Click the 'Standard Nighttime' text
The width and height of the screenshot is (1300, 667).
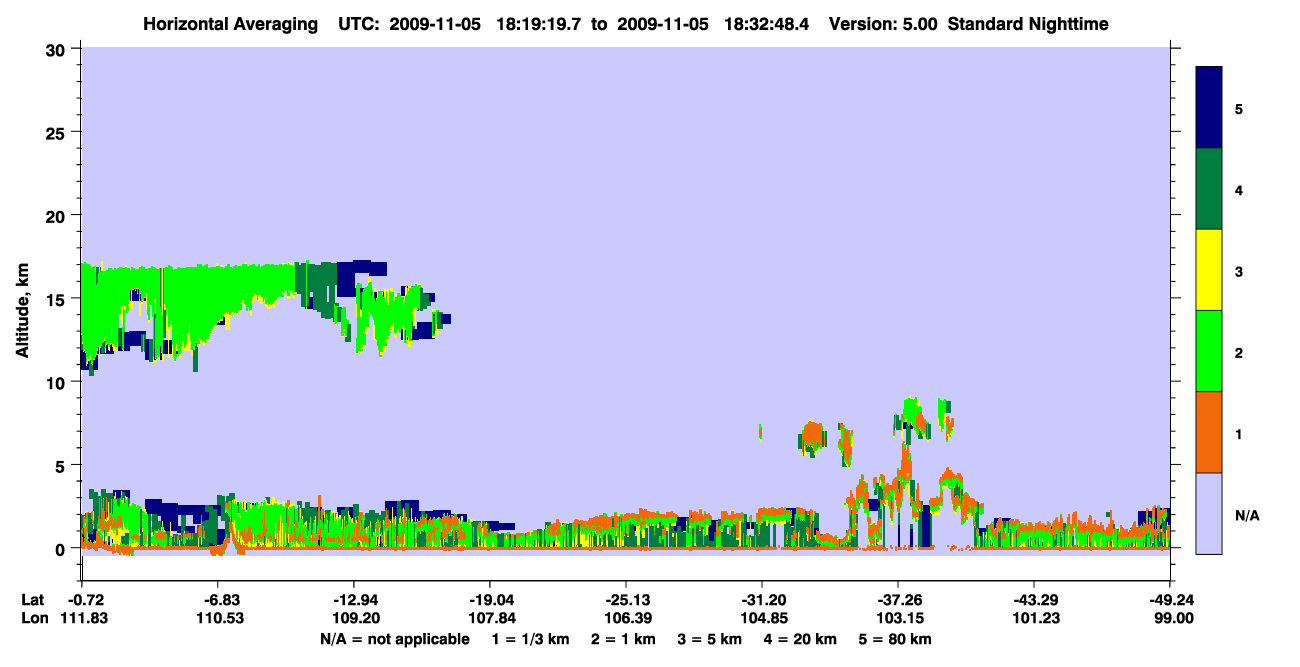(x=1029, y=24)
